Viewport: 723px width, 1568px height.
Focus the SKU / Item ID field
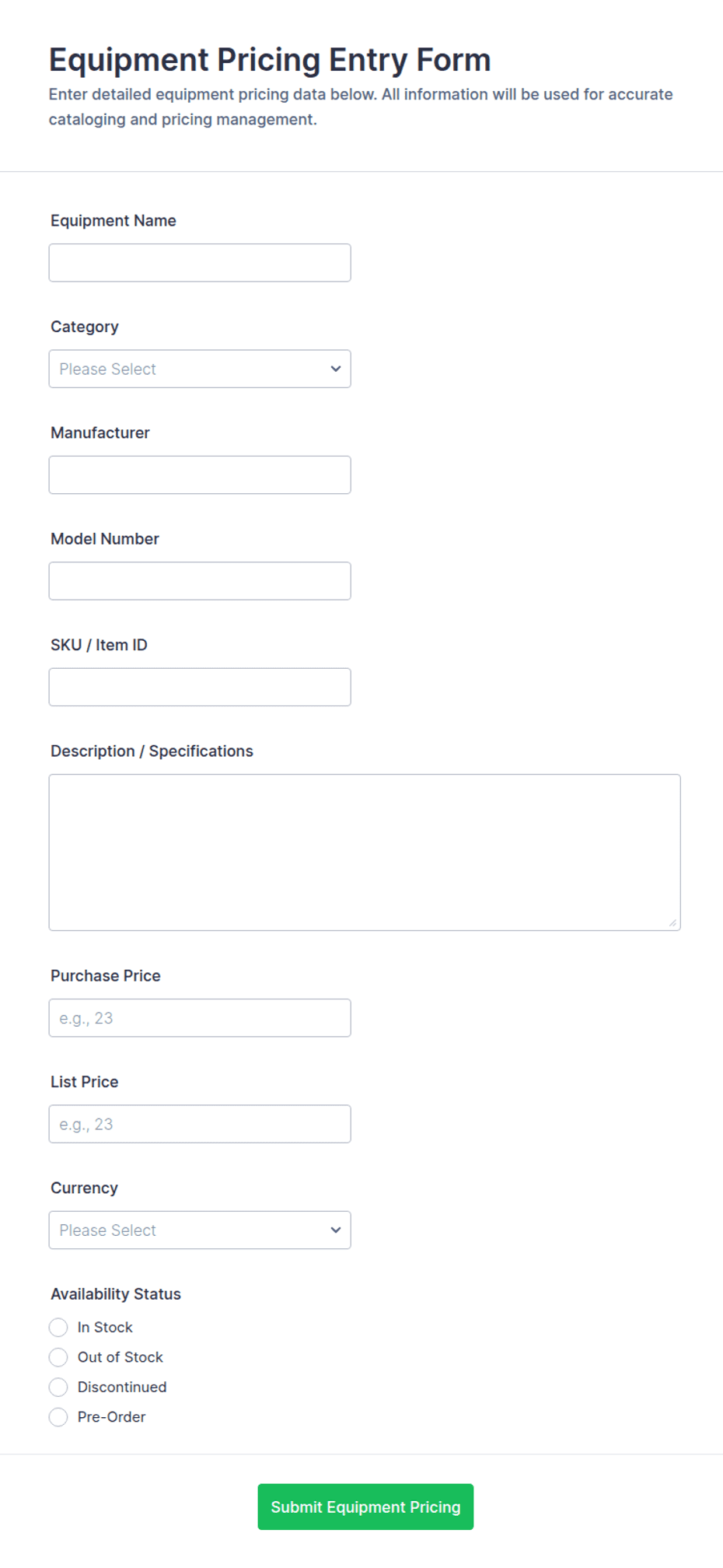coord(200,687)
